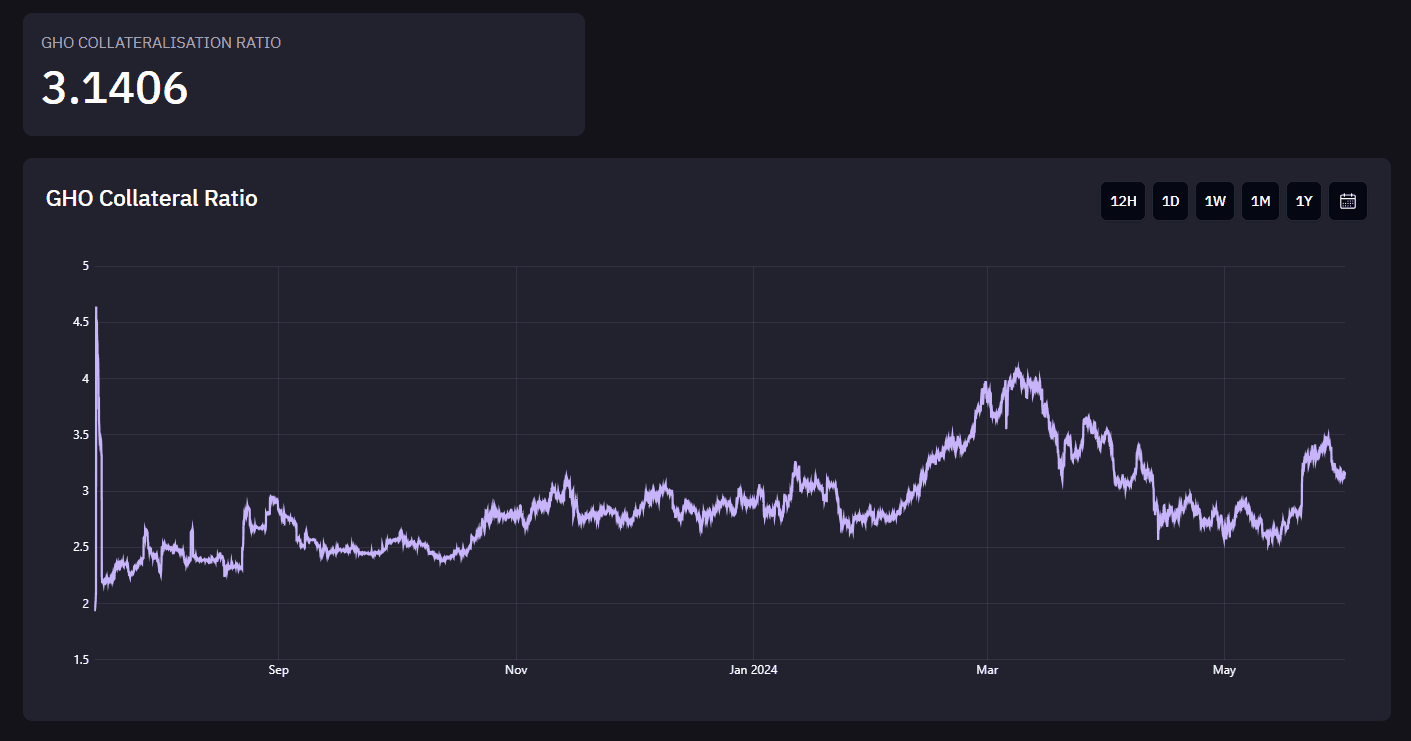Viewport: 1411px width, 741px height.
Task: Click the GHO Collateral Ratio chart title
Action: 152,199
